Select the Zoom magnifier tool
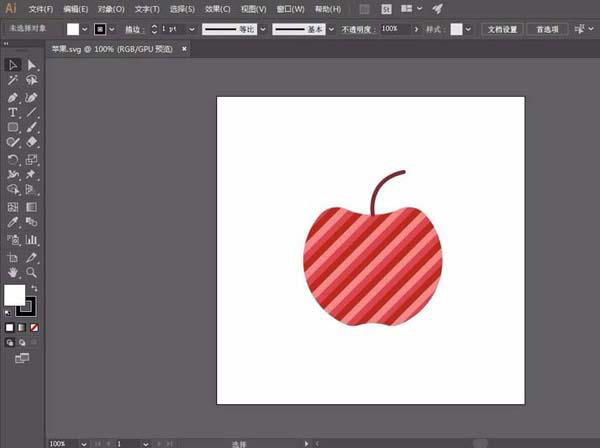Screen dimensions: 600x448 pos(31,272)
